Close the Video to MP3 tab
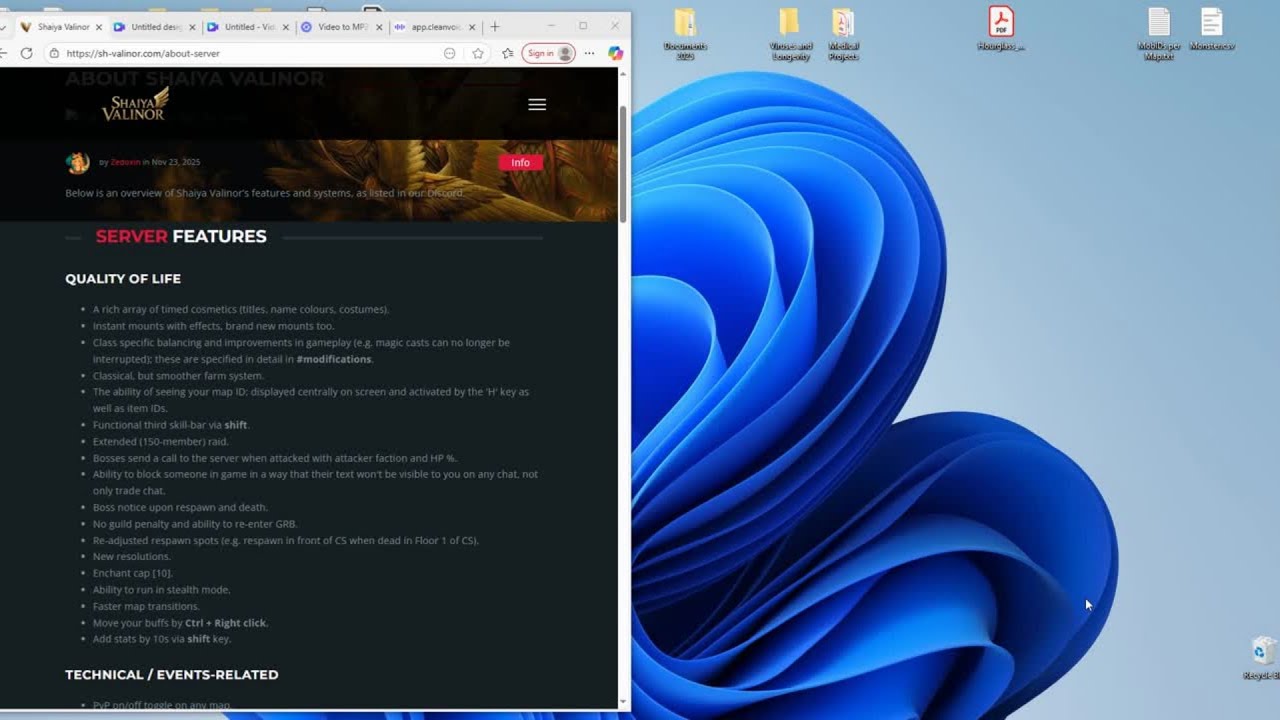This screenshot has width=1280, height=720. 379,27
